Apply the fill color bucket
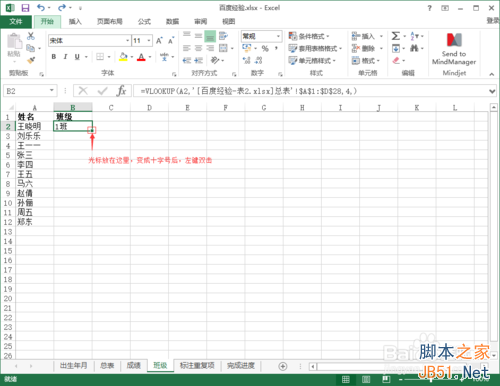Image resolution: width=500 pixels, height=386 pixels. (123, 57)
